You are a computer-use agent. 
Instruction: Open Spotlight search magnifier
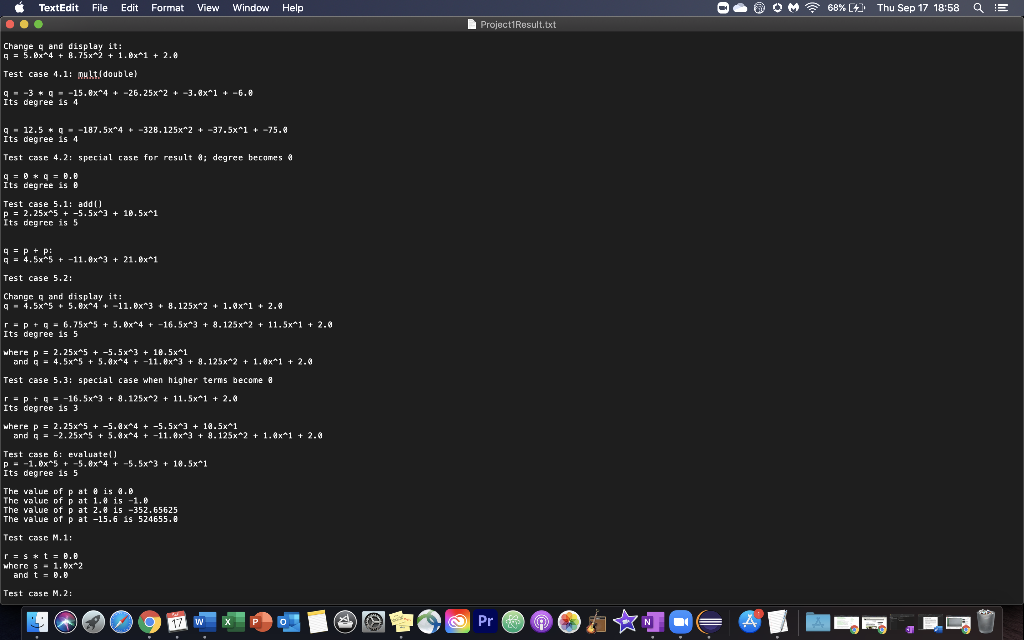[x=978, y=8]
